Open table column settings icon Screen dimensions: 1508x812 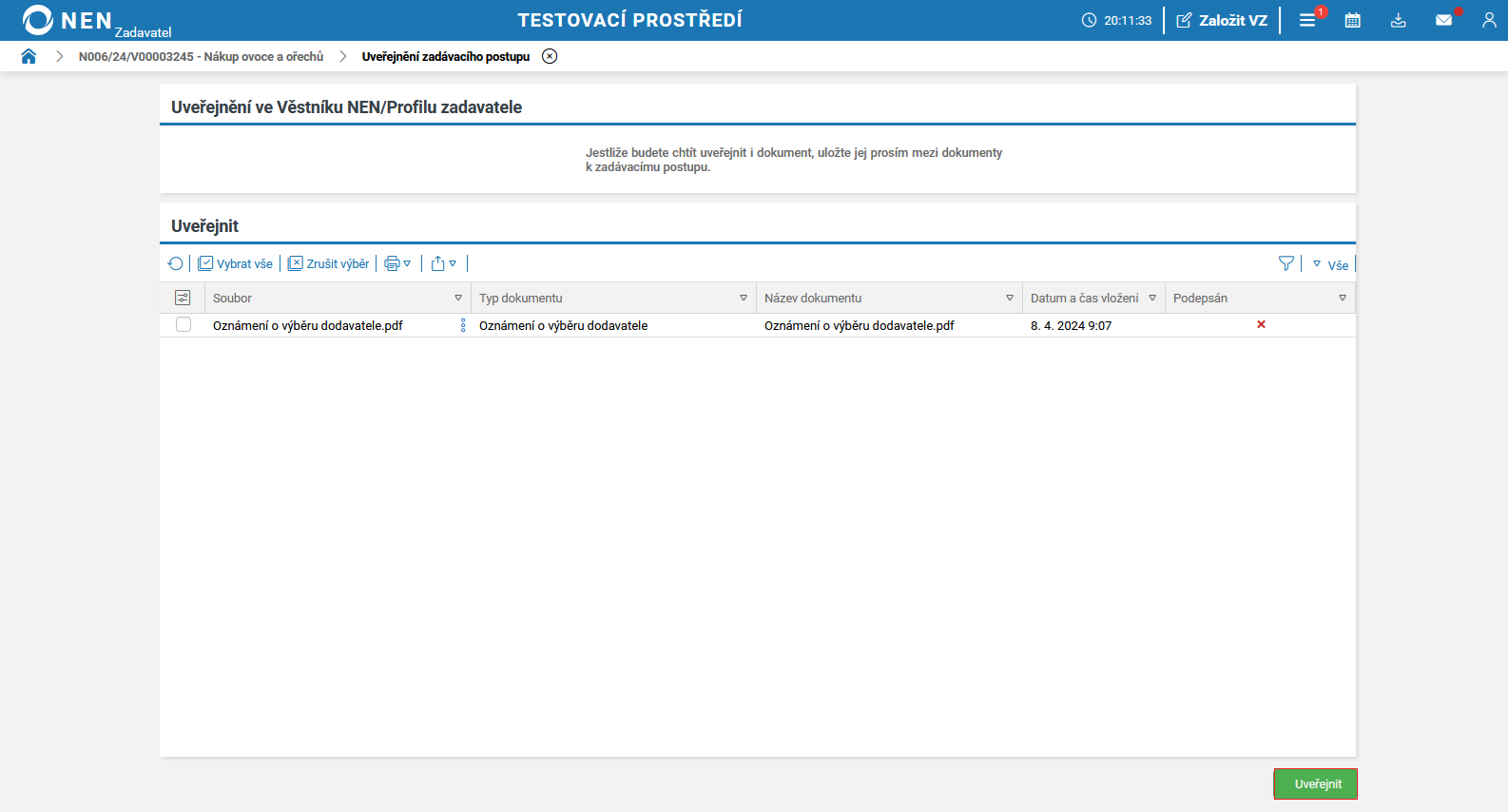pyautogui.click(x=184, y=298)
